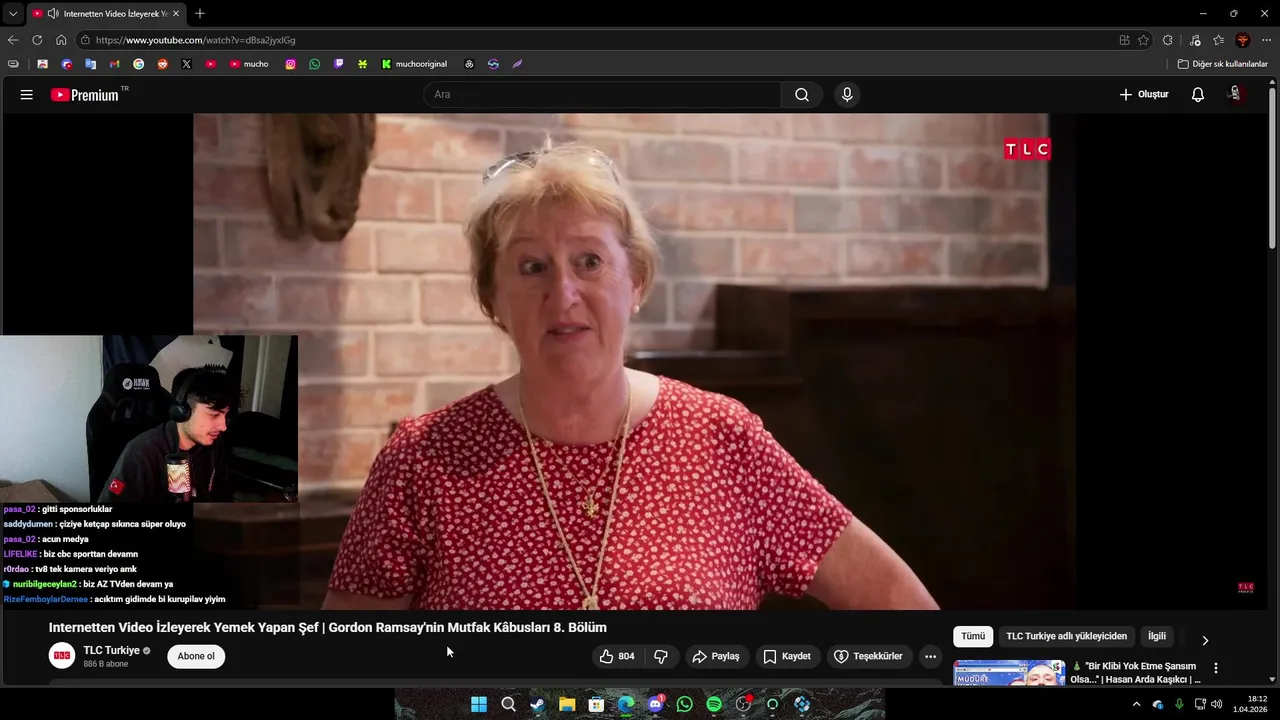The width and height of the screenshot is (1280, 720).
Task: Open the Instagram bookmark
Action: 290,64
